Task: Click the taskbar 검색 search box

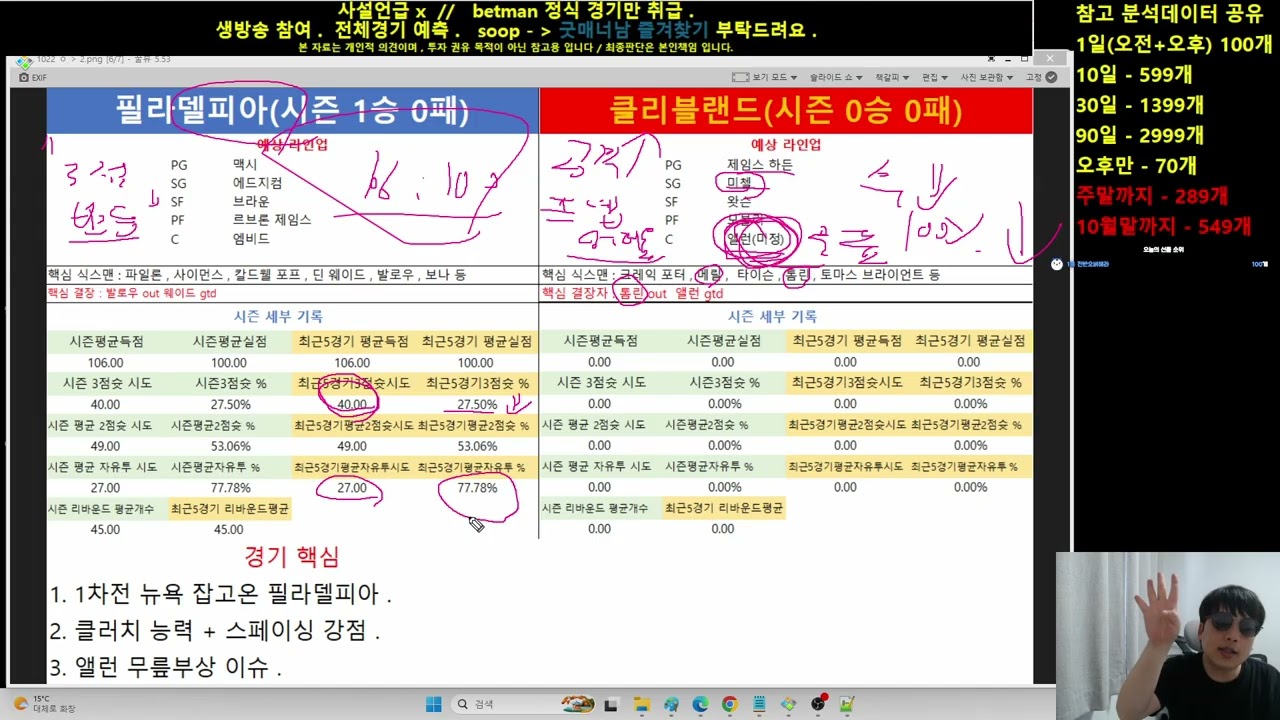Action: coord(521,704)
